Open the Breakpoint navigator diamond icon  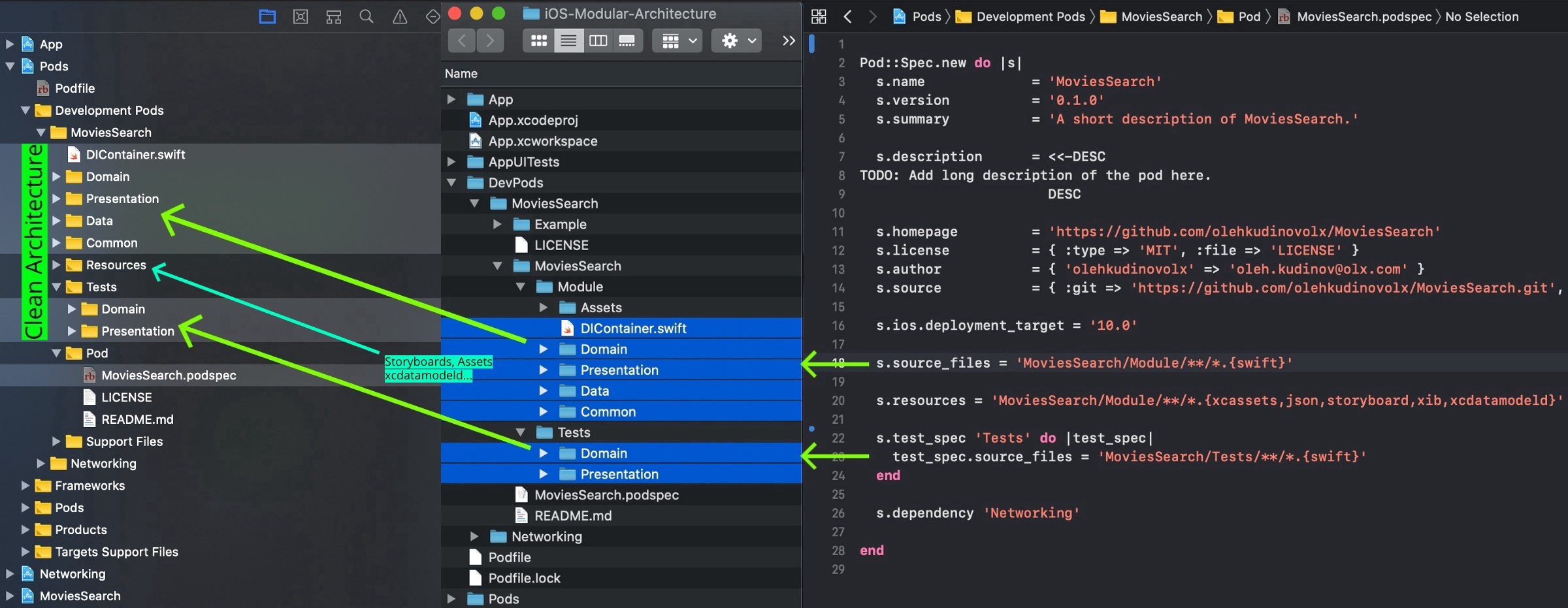(x=433, y=16)
